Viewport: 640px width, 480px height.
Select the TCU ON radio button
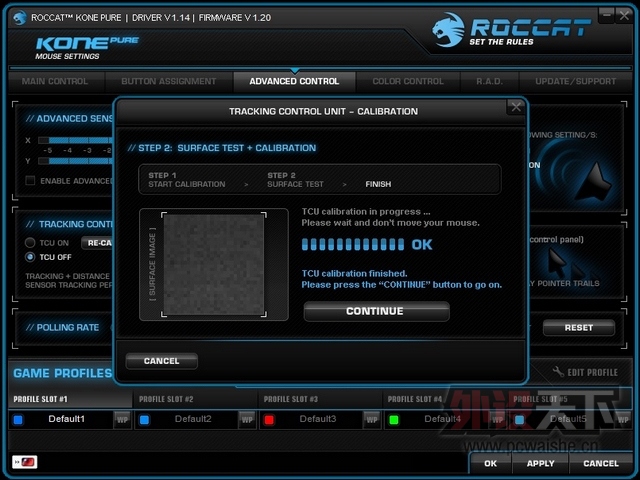[30, 243]
